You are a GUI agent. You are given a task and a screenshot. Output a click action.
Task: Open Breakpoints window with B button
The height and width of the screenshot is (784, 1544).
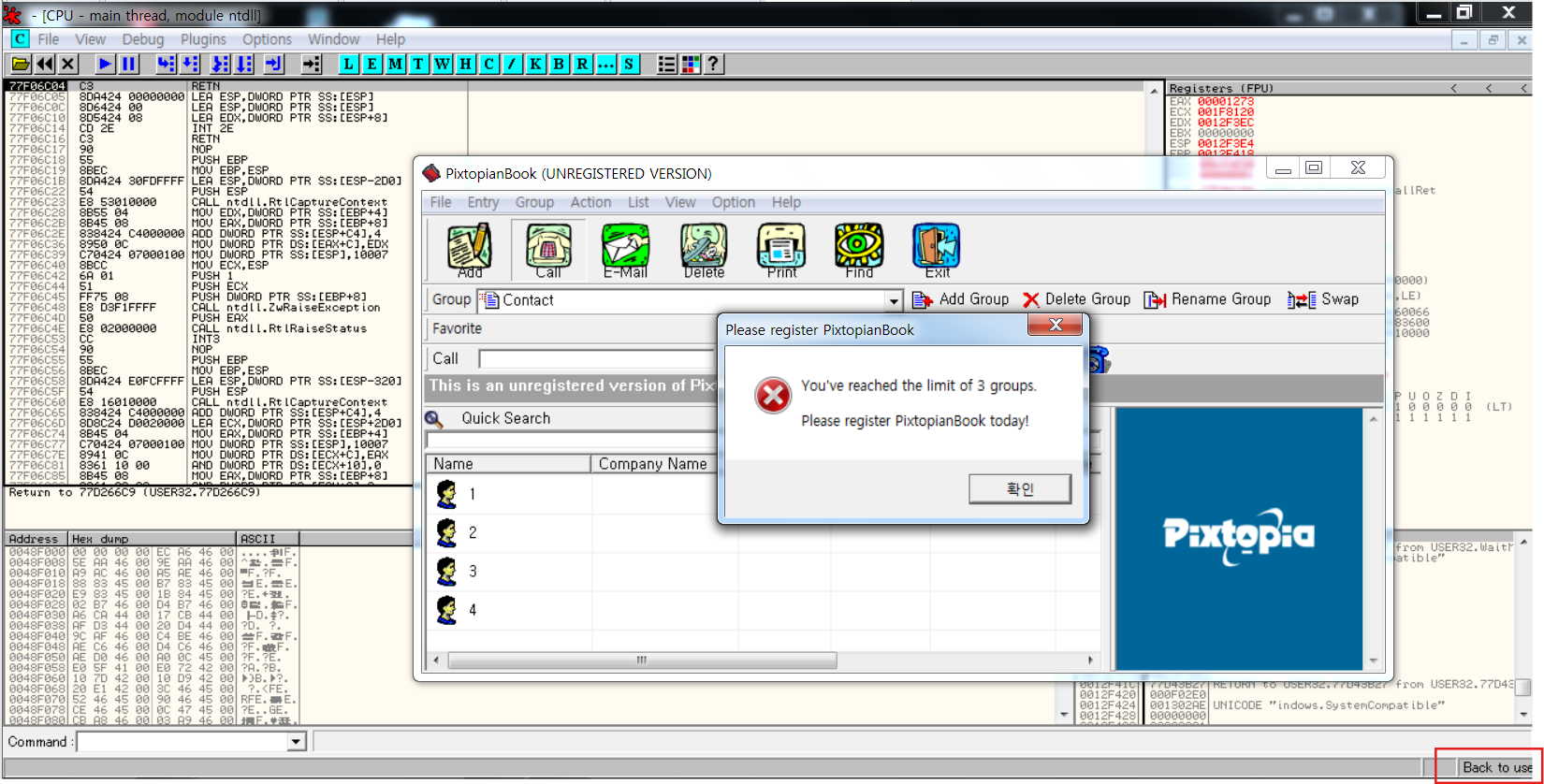click(559, 64)
